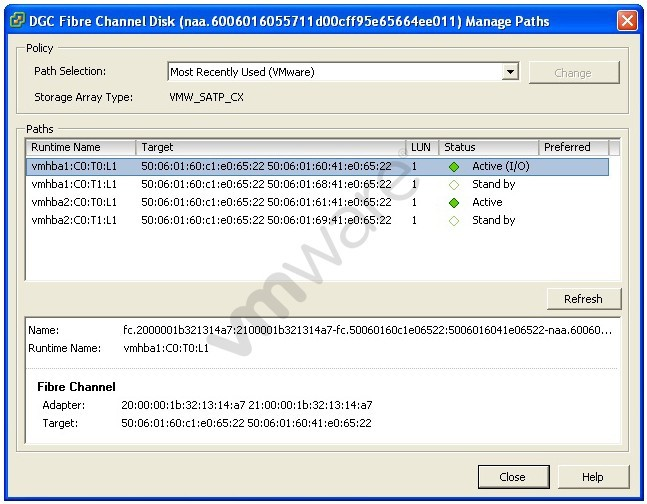Sort by Status column header
The height and width of the screenshot is (504, 647).
coord(489,147)
